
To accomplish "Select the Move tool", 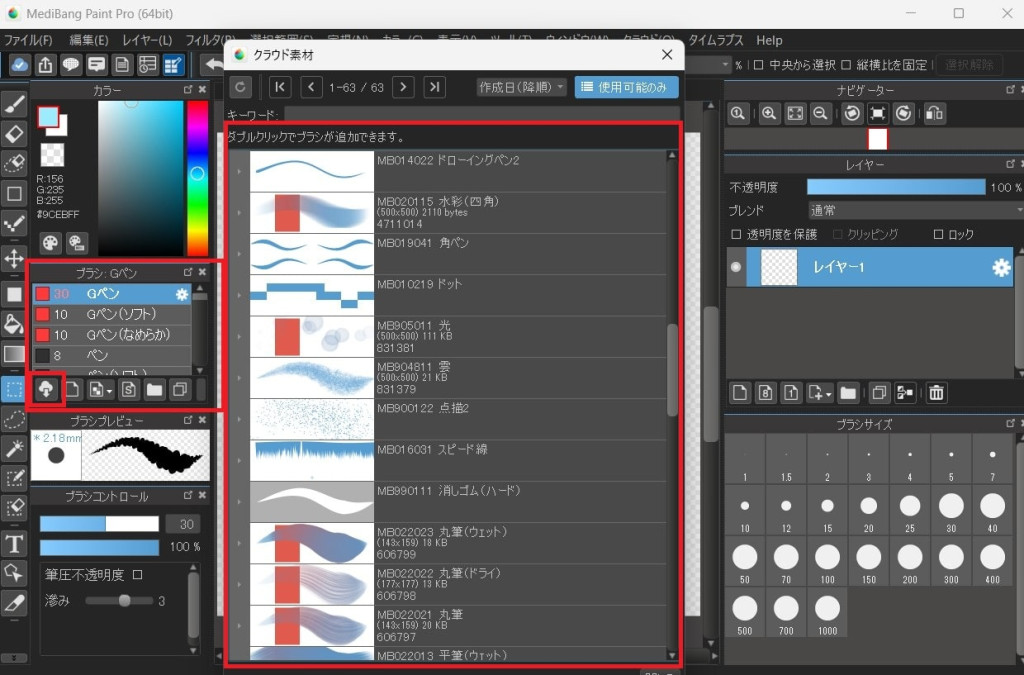I will click(14, 259).
